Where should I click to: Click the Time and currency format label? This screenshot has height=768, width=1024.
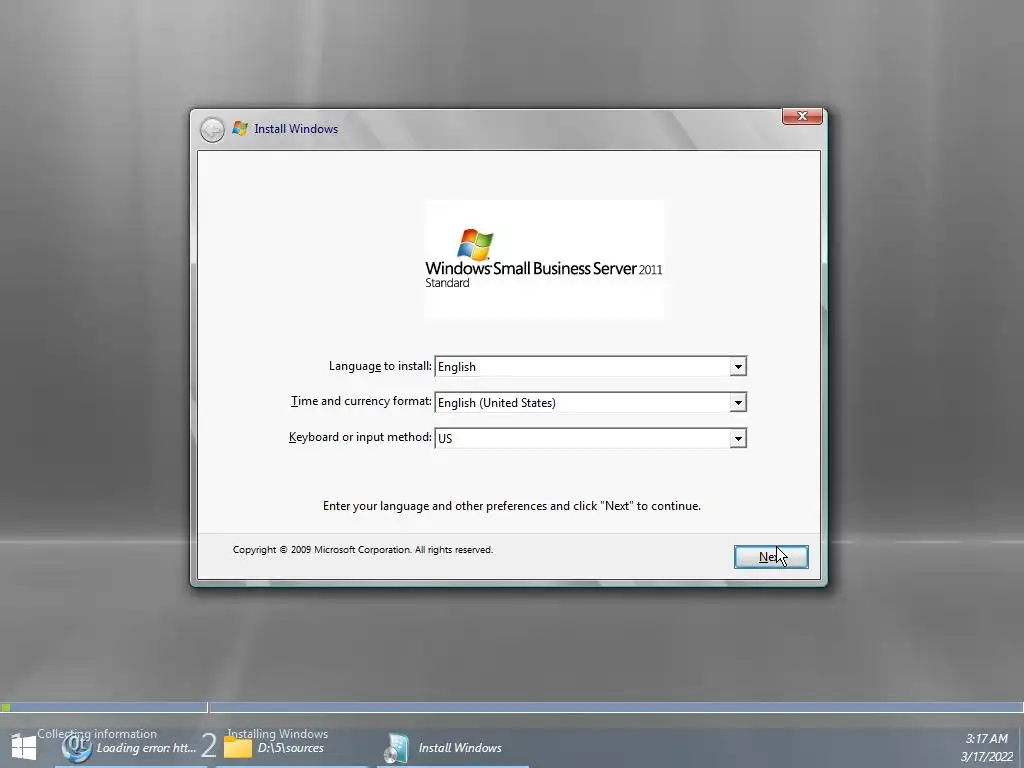coord(361,401)
